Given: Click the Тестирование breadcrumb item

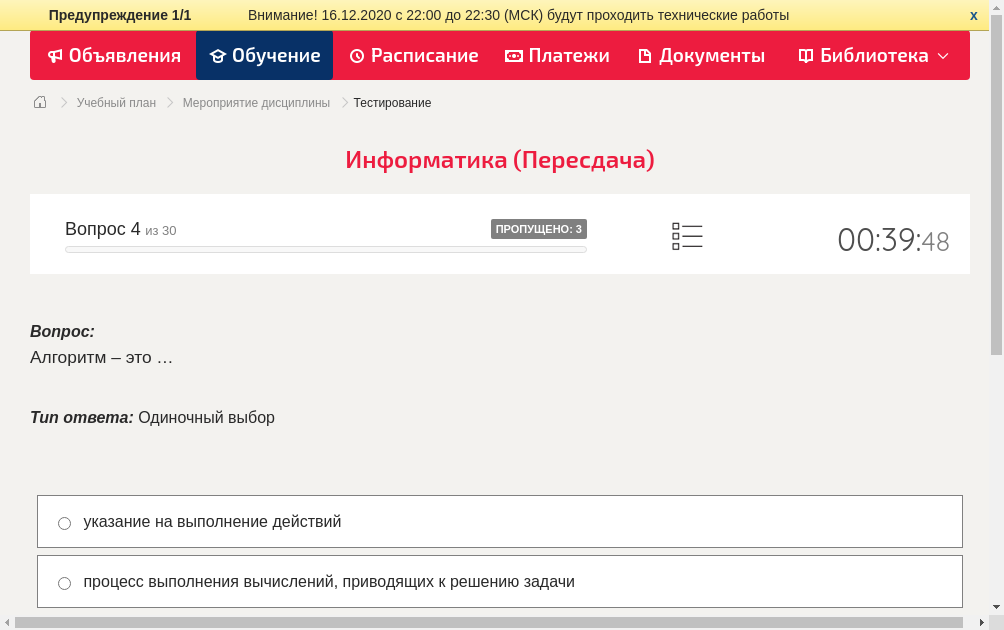Looking at the screenshot, I should [391, 102].
